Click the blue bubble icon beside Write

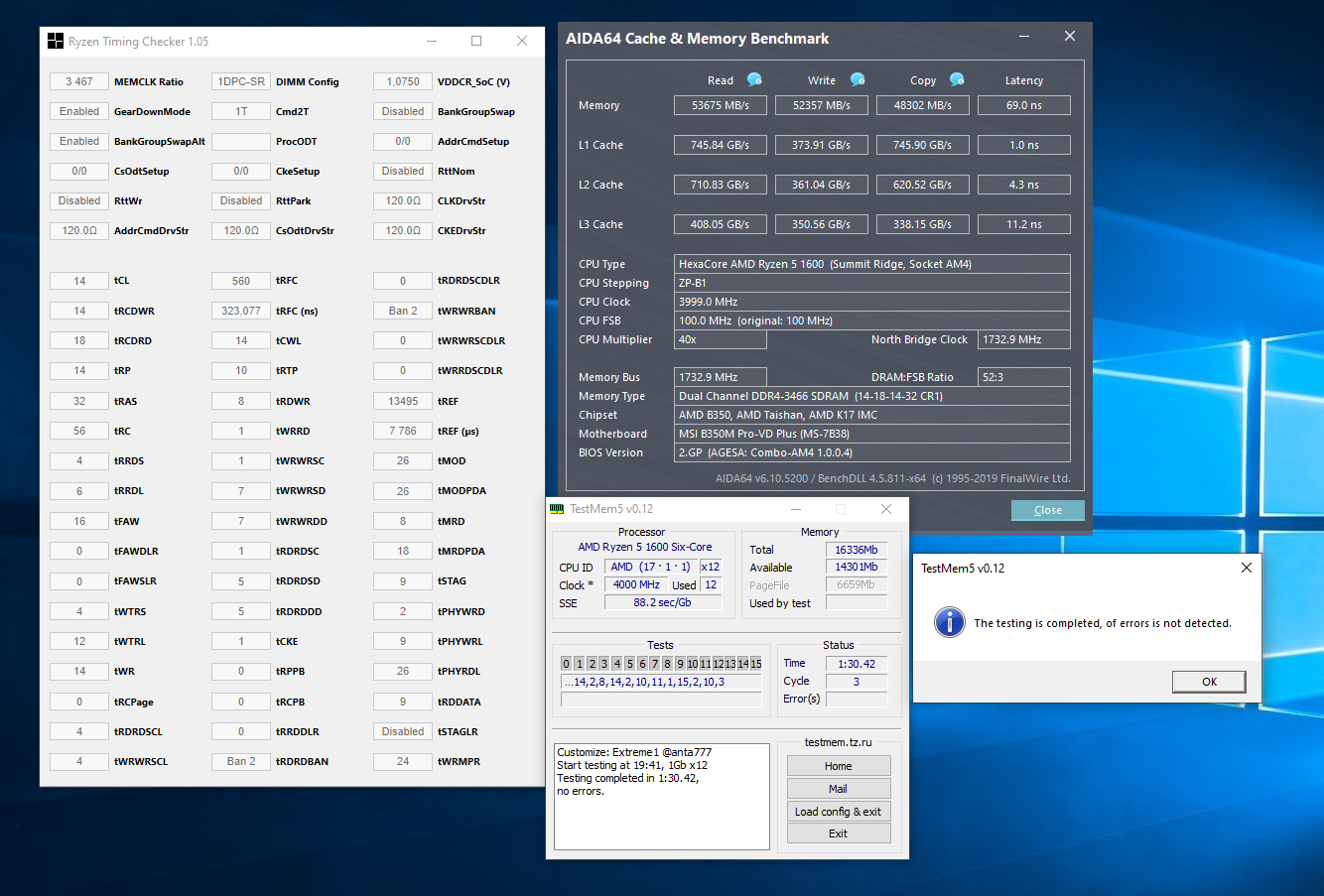pyautogui.click(x=858, y=79)
